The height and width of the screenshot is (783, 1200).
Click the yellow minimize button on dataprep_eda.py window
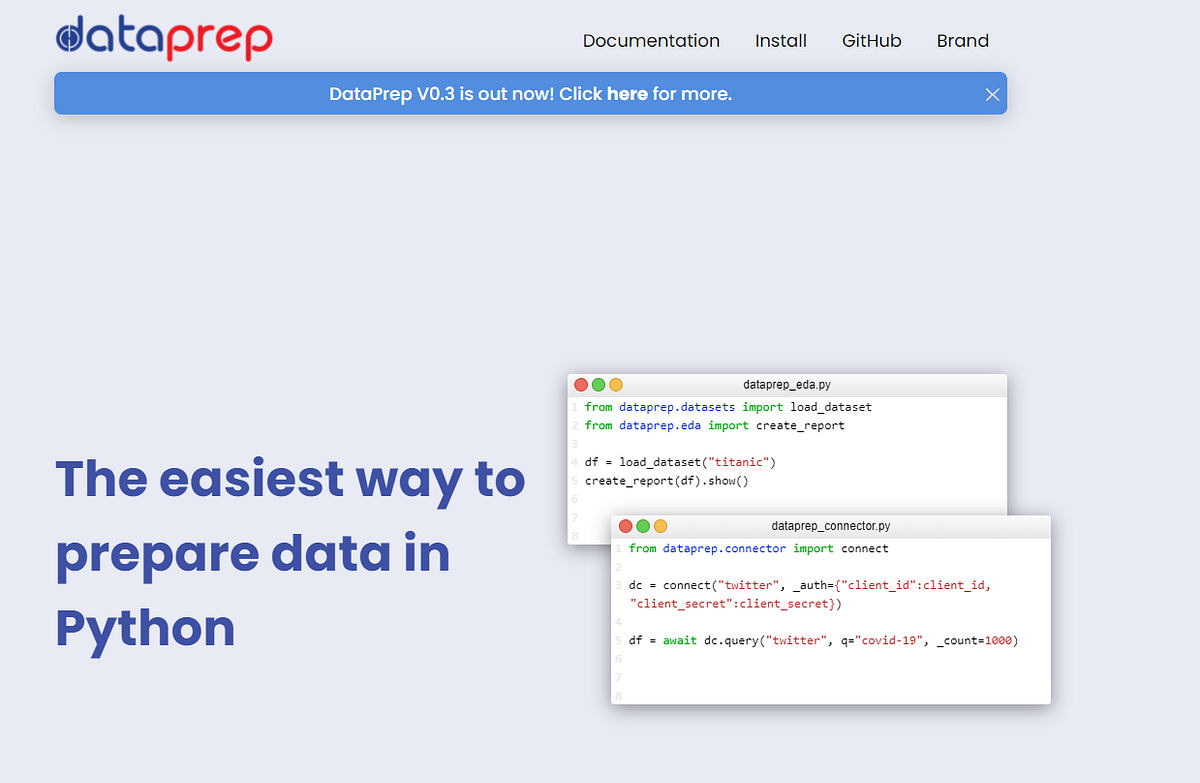pyautogui.click(x=616, y=384)
